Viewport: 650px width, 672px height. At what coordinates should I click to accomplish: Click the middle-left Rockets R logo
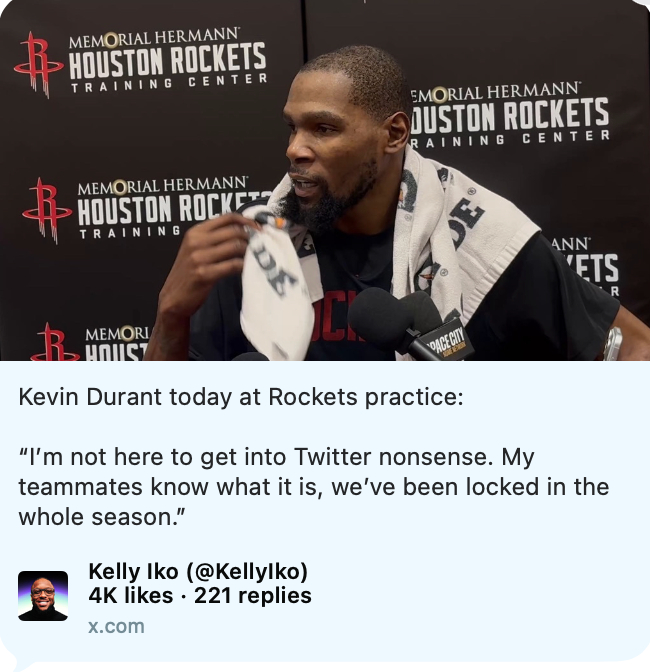click(x=47, y=211)
